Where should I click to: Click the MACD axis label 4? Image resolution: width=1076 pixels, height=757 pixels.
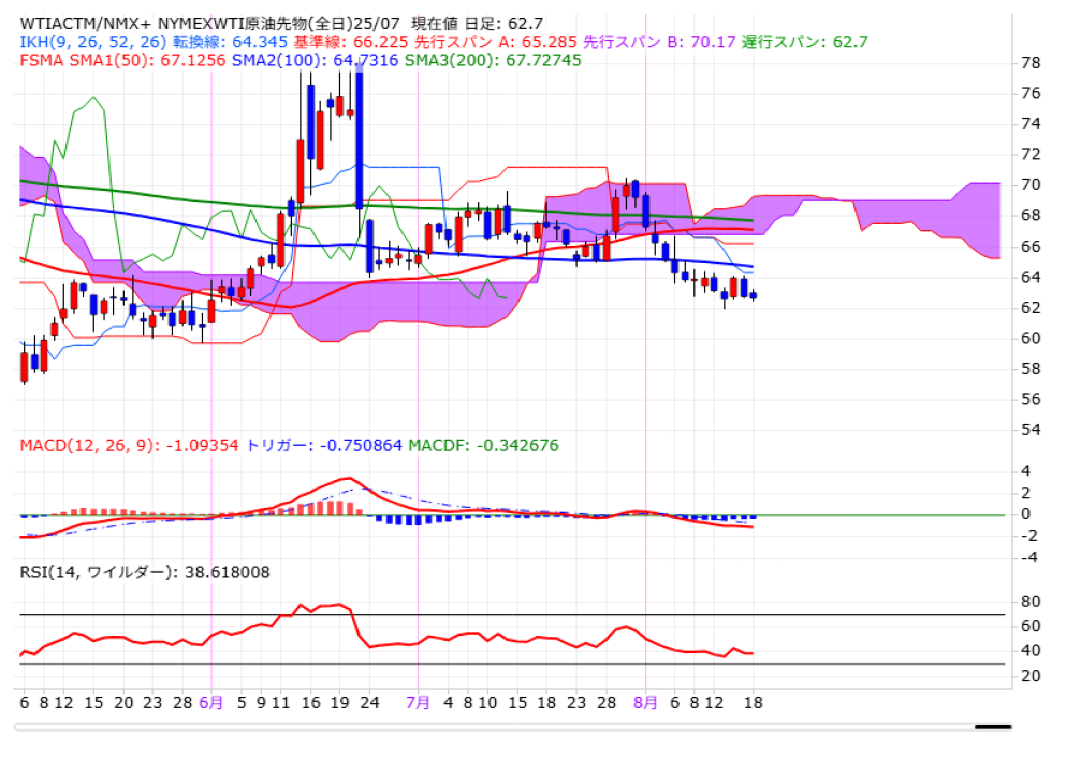[x=1026, y=471]
